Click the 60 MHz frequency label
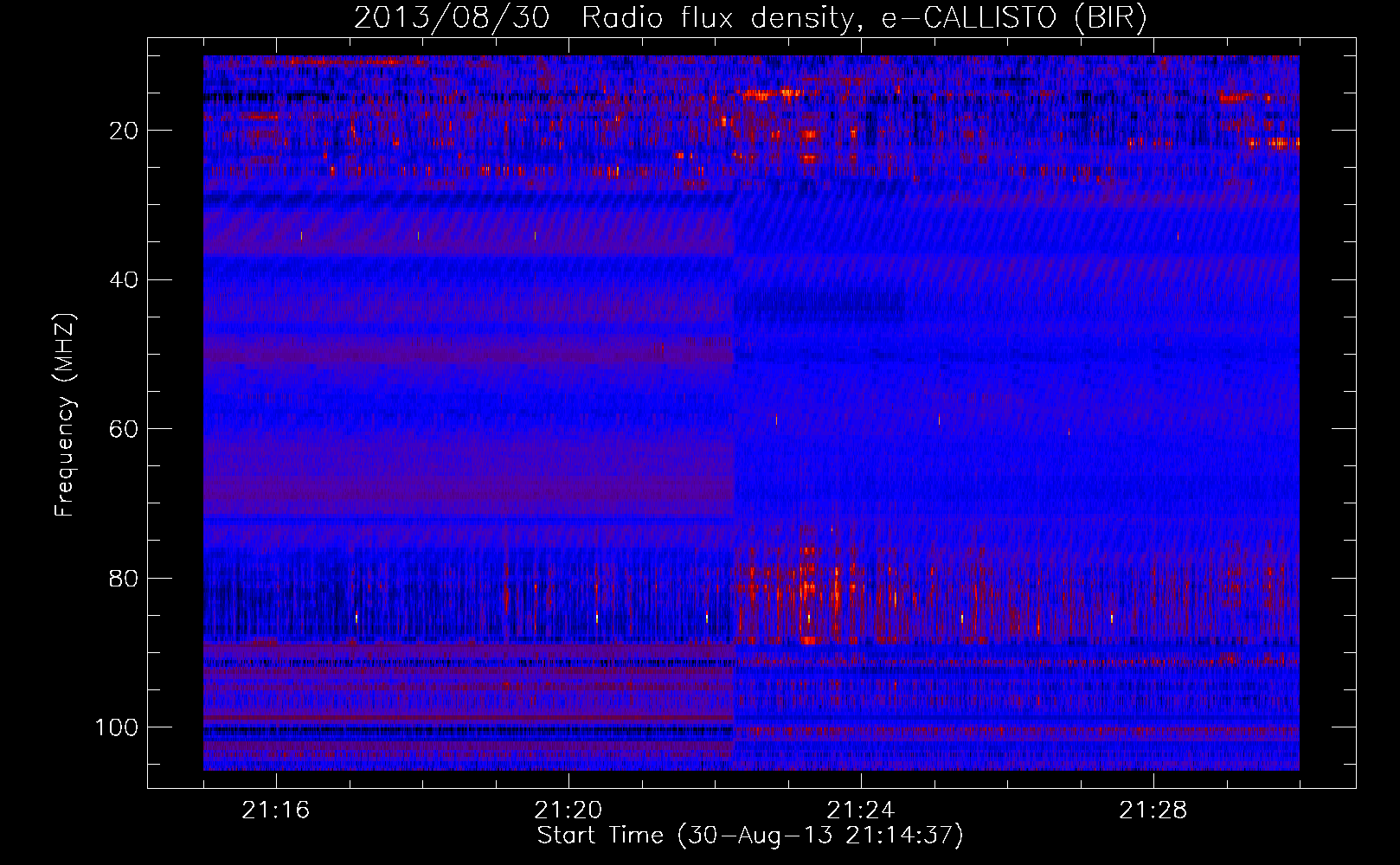 124,429
